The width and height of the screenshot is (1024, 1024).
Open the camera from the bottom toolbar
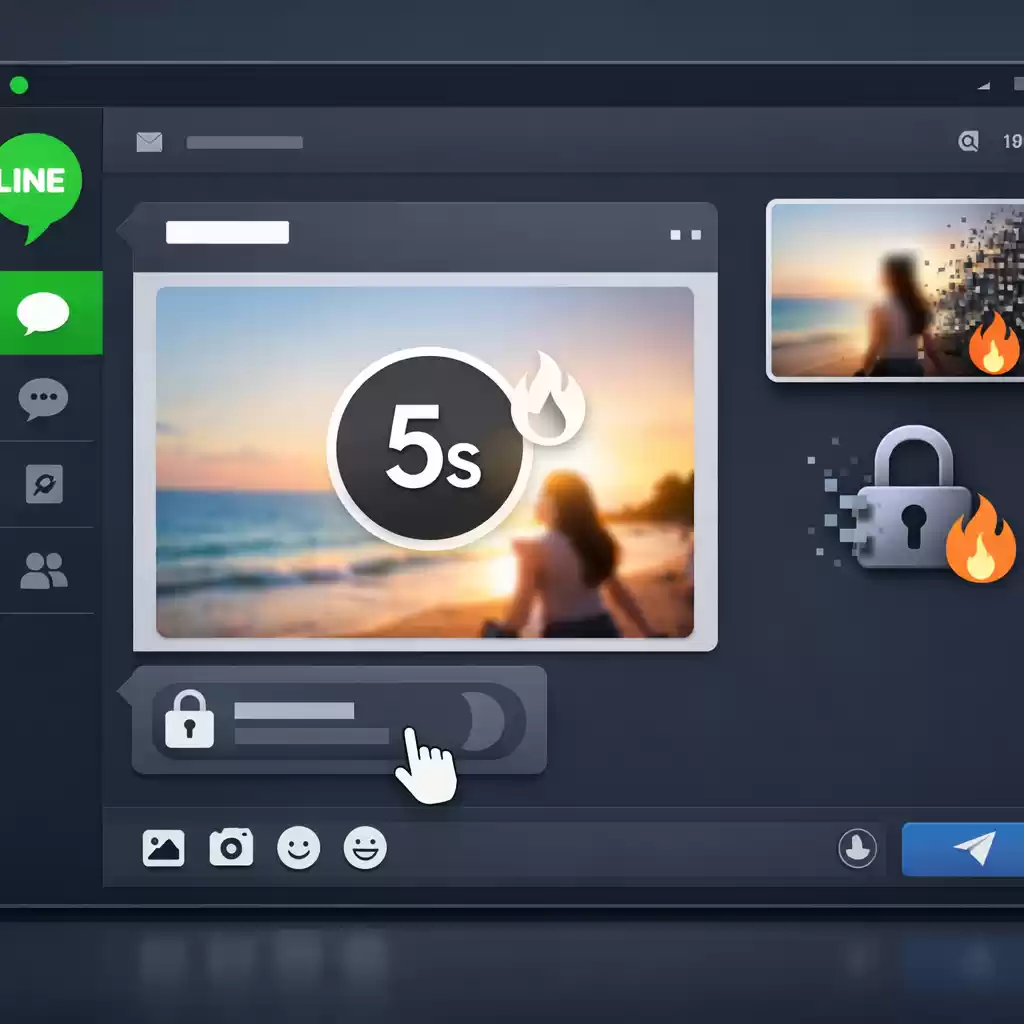coord(231,848)
